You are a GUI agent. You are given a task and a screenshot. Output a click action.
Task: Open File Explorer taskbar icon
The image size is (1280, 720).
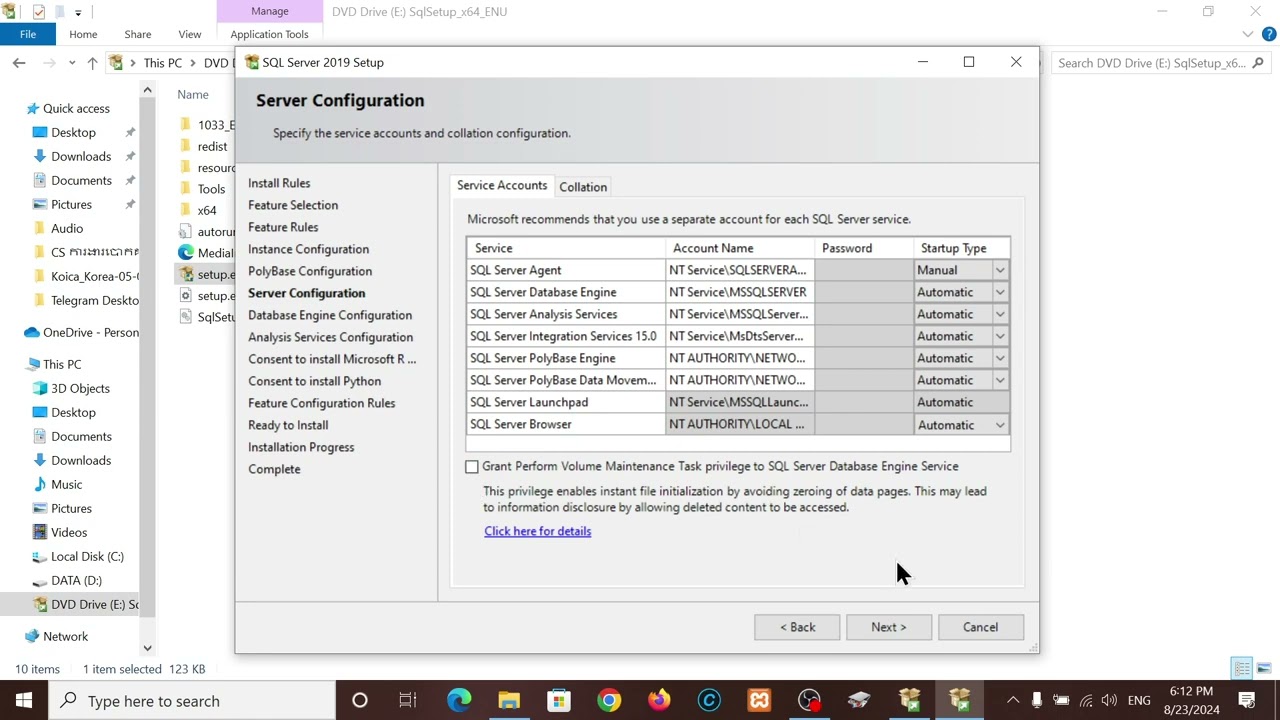click(509, 700)
